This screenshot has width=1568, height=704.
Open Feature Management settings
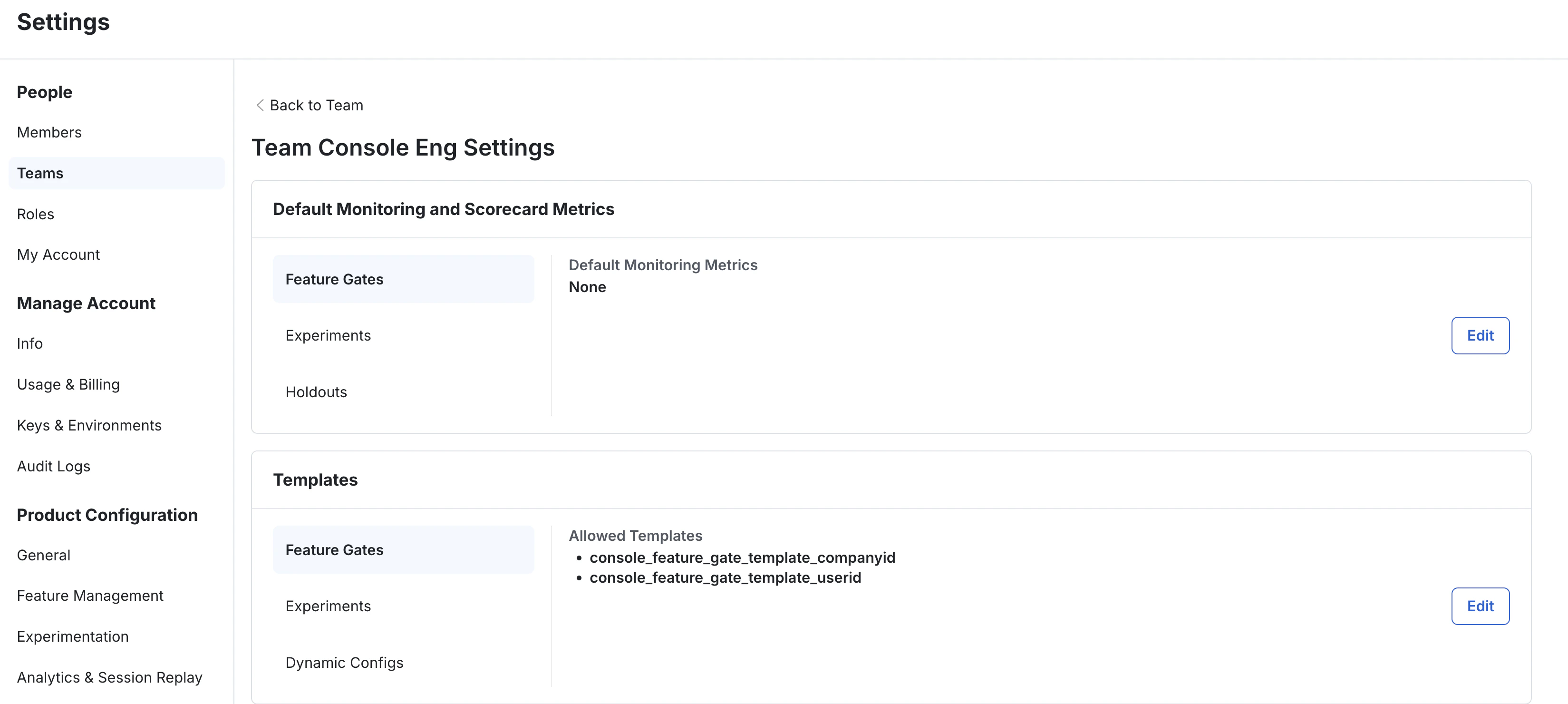pyautogui.click(x=90, y=596)
